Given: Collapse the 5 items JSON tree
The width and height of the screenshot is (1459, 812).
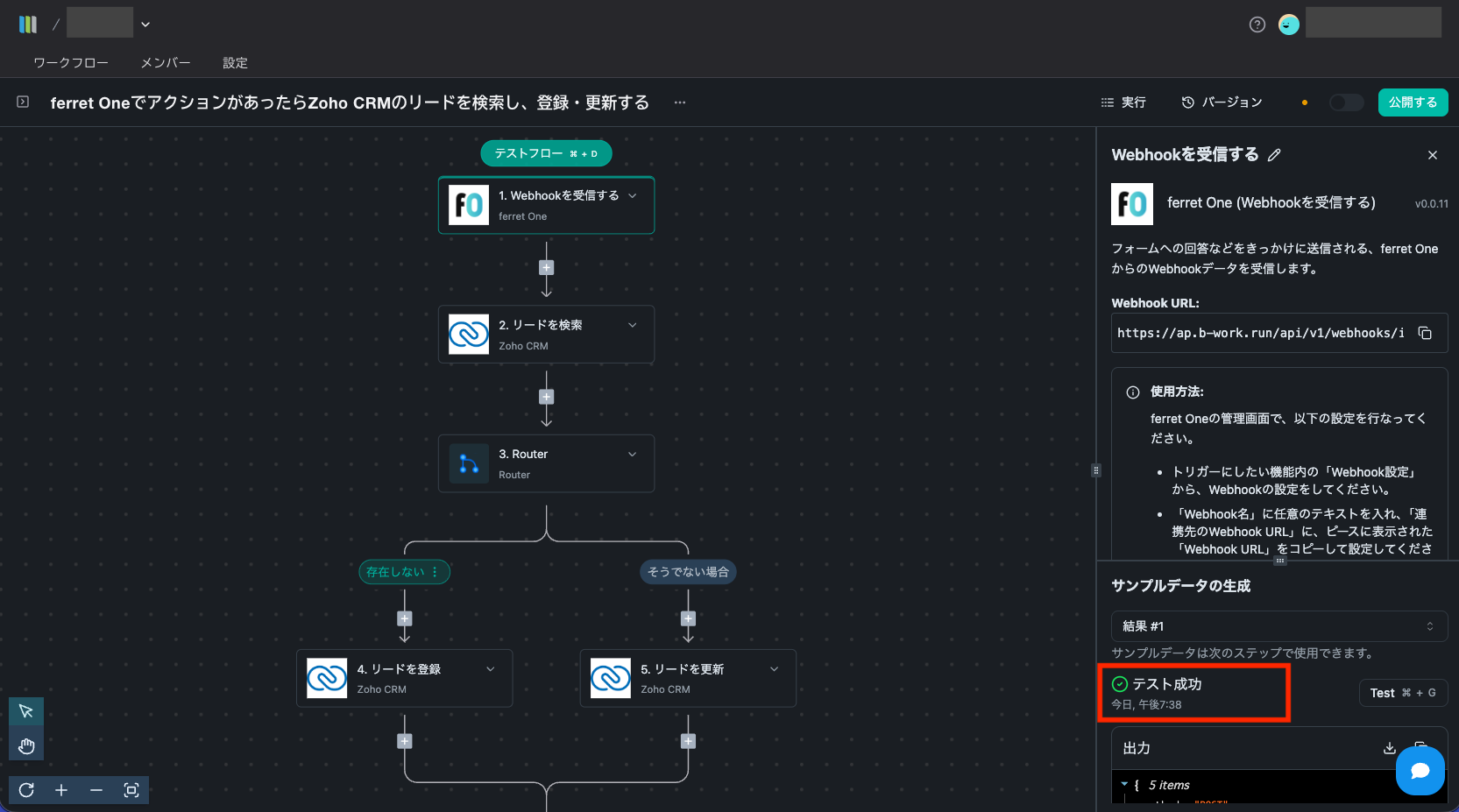Looking at the screenshot, I should 1124,785.
